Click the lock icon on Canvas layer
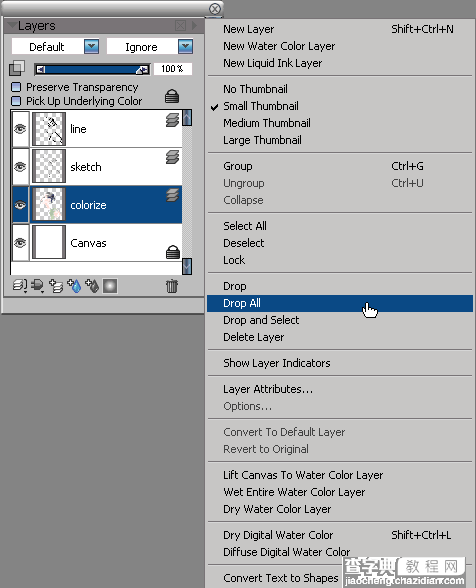This screenshot has width=476, height=588. tap(173, 252)
